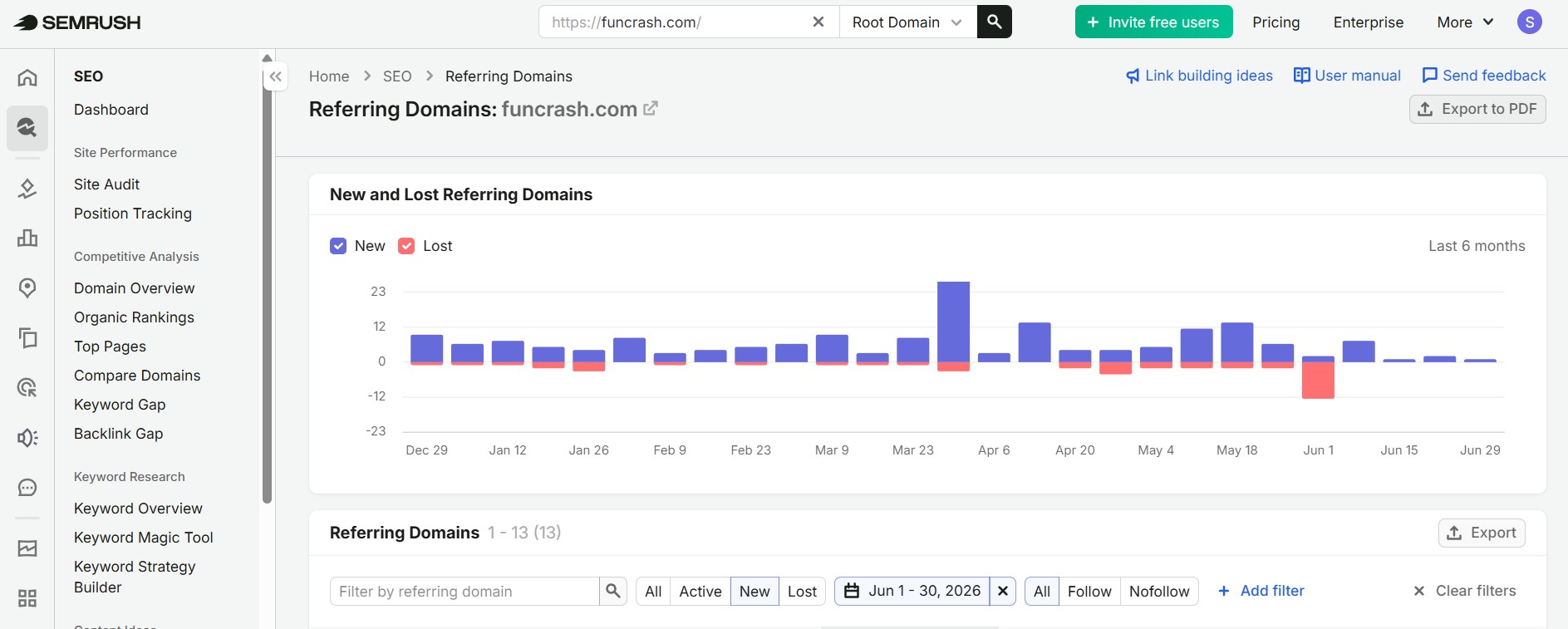Remove the Jun 1 - 30, 2026 date filter

pos(1003,591)
